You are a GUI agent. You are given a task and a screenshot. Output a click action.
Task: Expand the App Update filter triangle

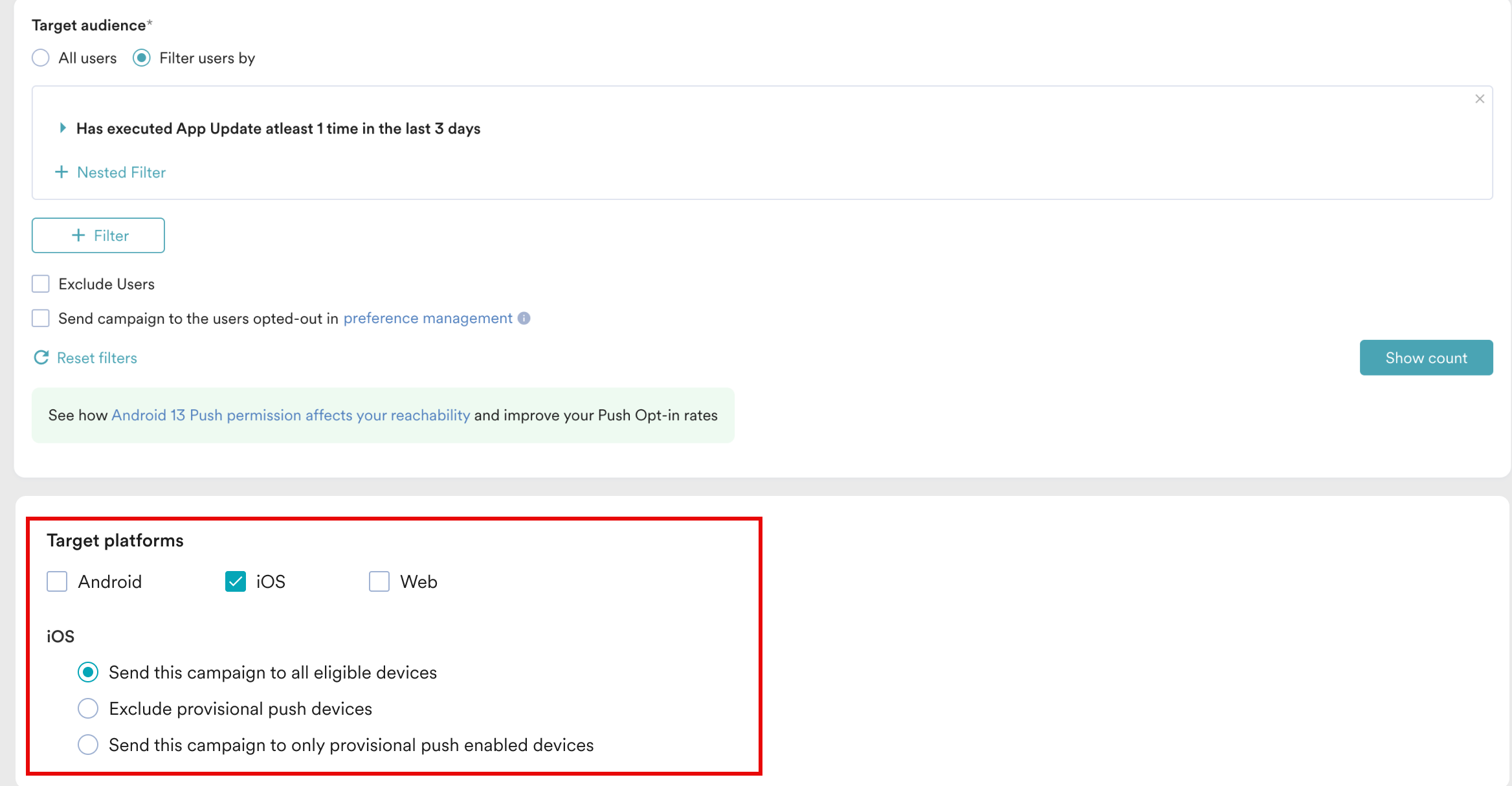[x=62, y=128]
